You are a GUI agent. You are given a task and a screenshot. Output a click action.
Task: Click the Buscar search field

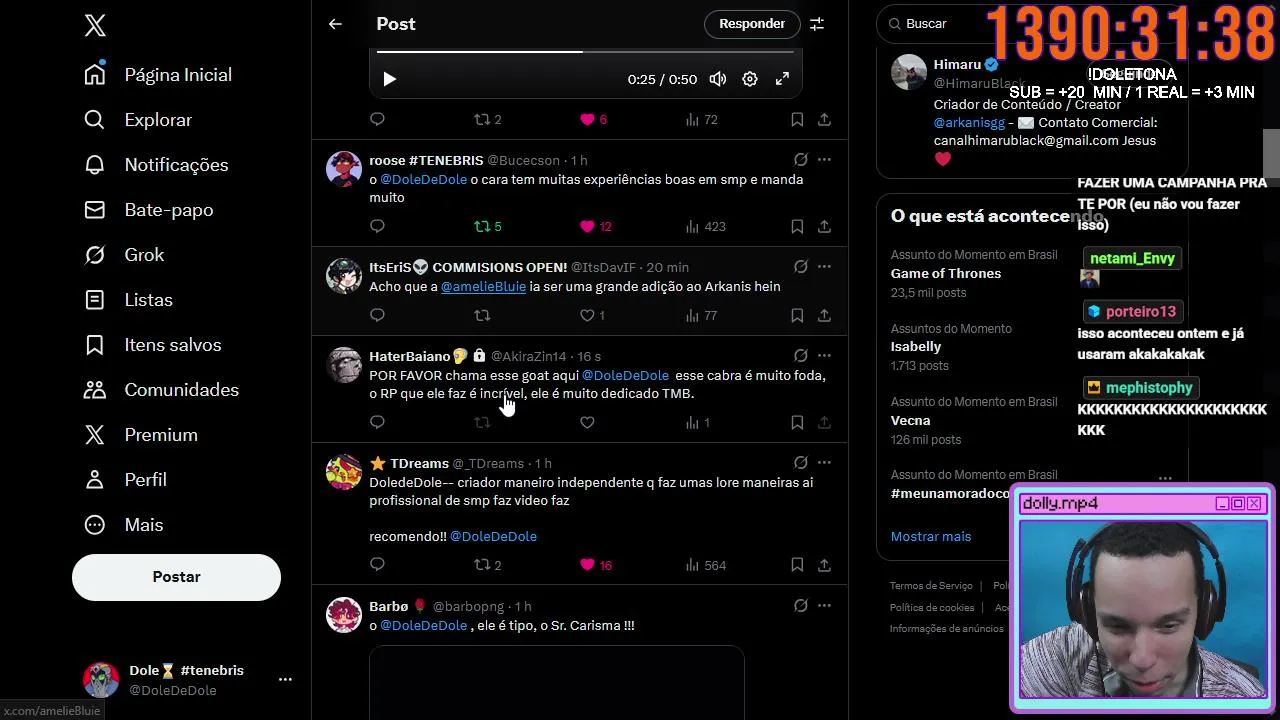click(x=935, y=23)
